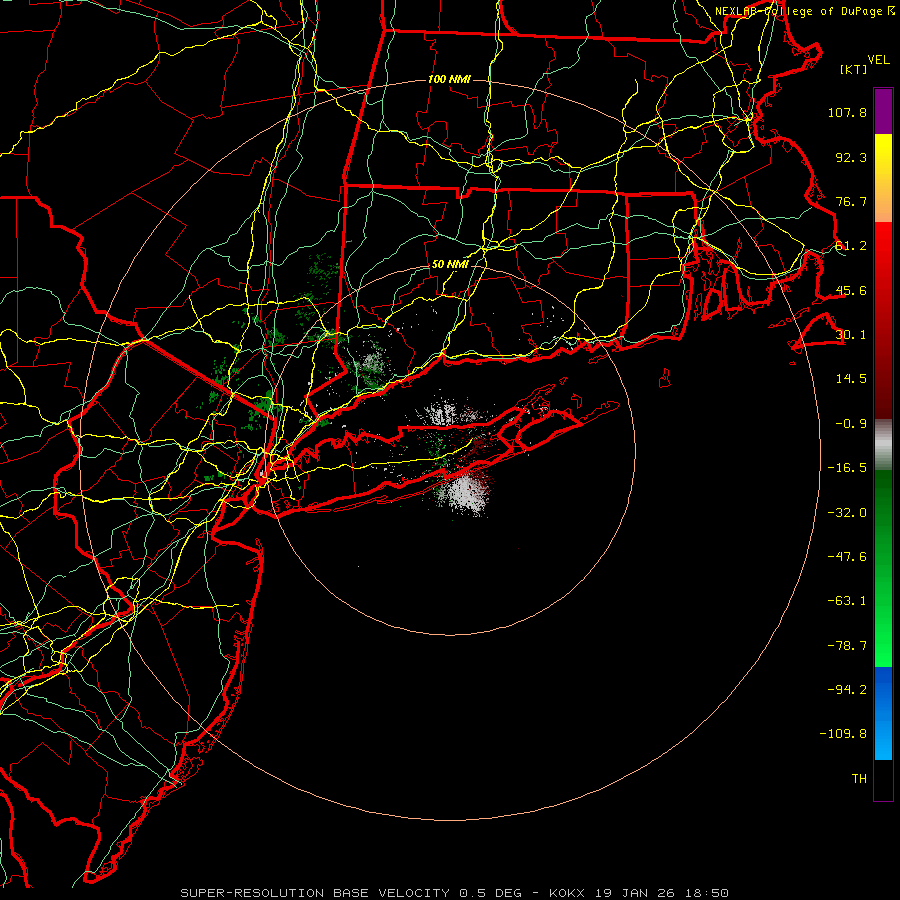Click the TH legend label
This screenshot has width=900, height=900.
[x=859, y=778]
